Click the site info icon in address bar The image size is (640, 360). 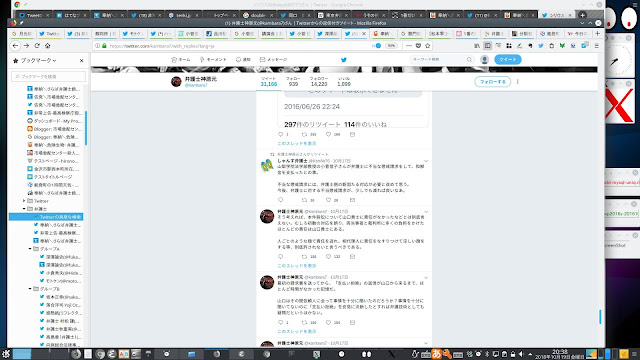pyautogui.click(x=97, y=46)
